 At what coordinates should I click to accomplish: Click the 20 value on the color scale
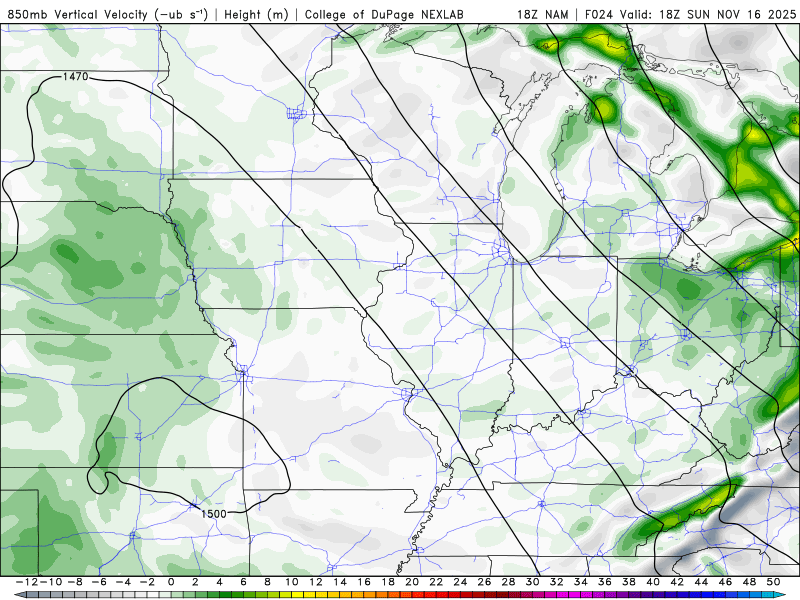click(x=412, y=582)
